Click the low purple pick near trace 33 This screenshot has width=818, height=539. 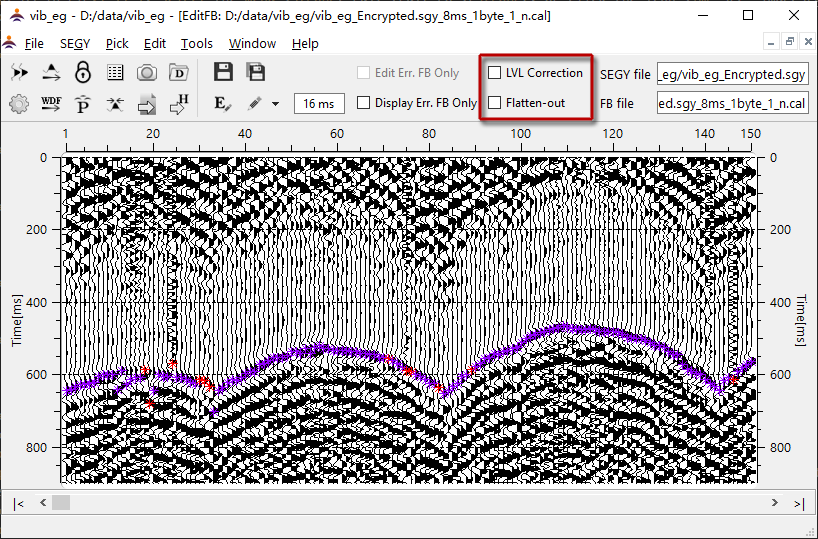(213, 412)
